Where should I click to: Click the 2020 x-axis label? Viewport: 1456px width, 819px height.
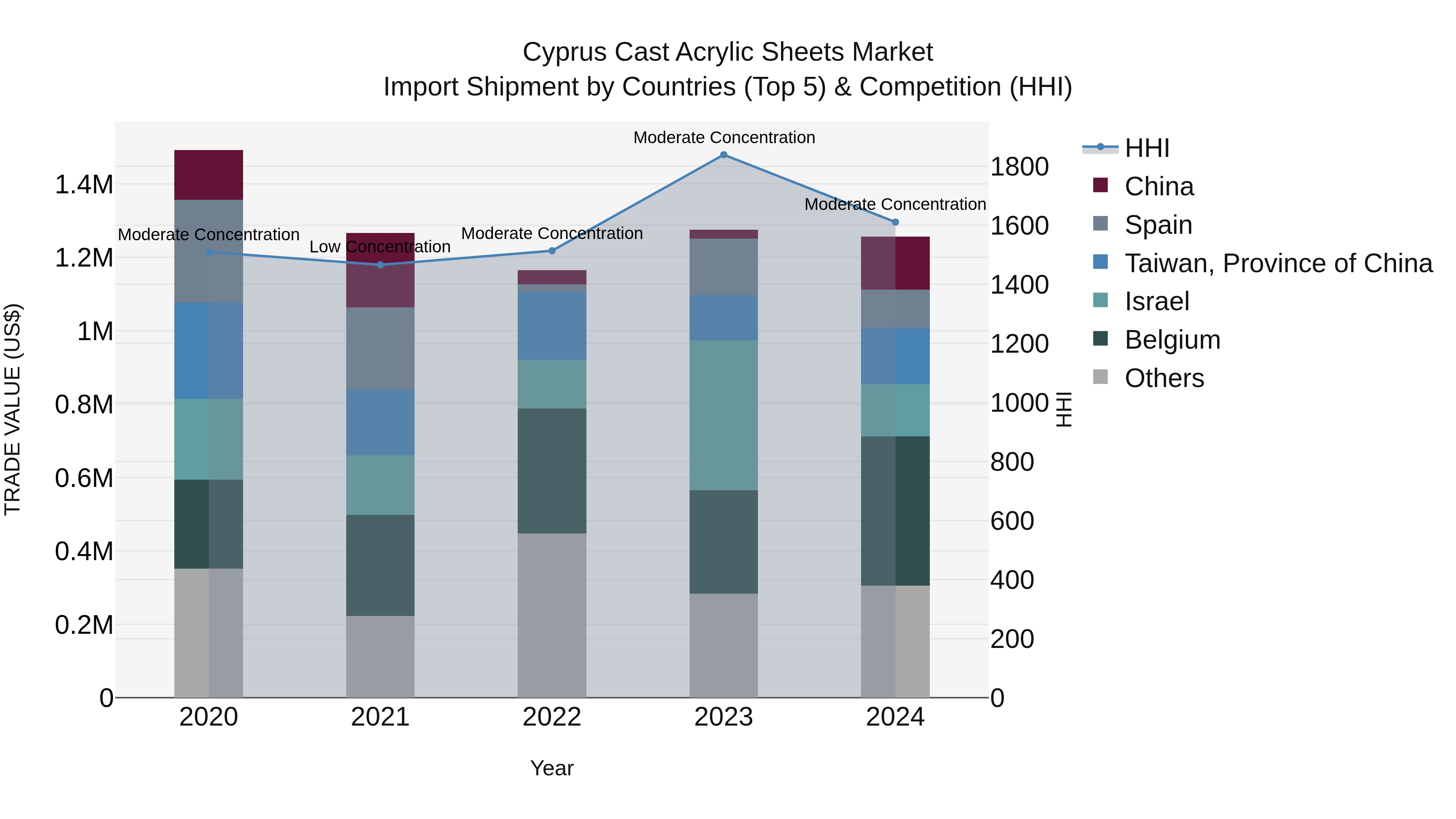(x=209, y=717)
